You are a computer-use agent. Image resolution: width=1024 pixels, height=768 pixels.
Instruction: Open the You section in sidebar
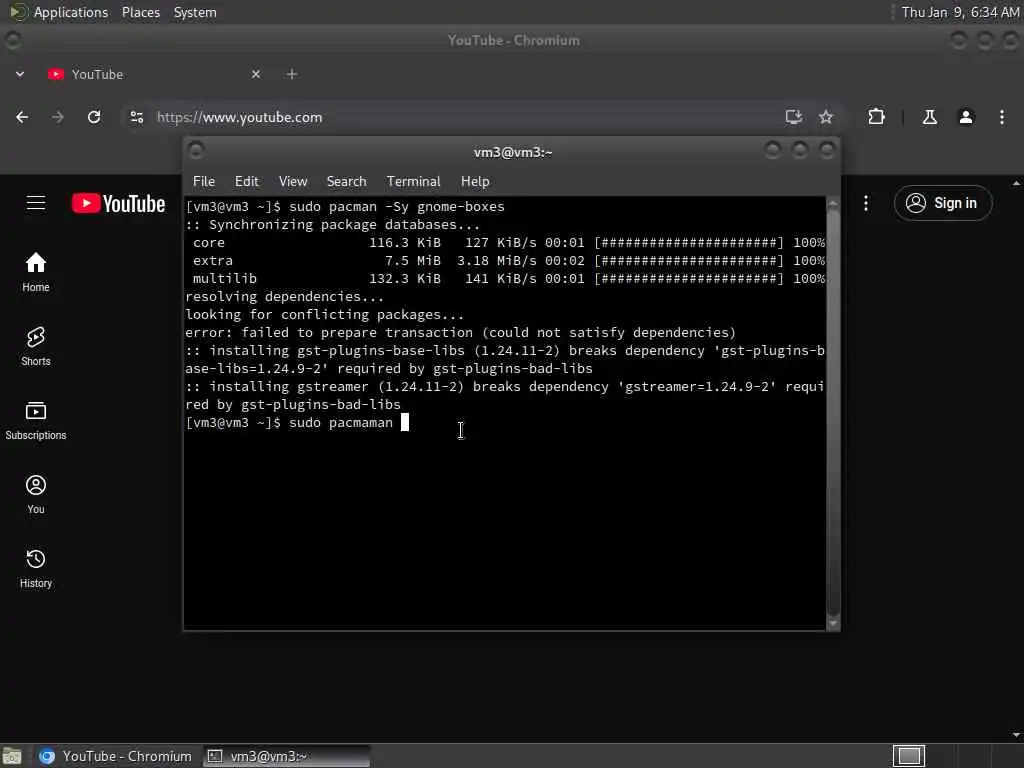pyautogui.click(x=36, y=494)
